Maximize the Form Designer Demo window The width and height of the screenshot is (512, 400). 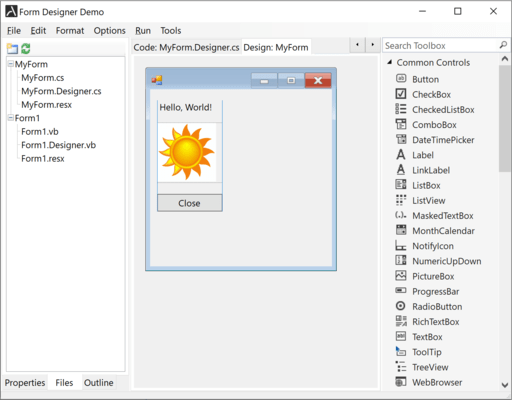(x=458, y=11)
